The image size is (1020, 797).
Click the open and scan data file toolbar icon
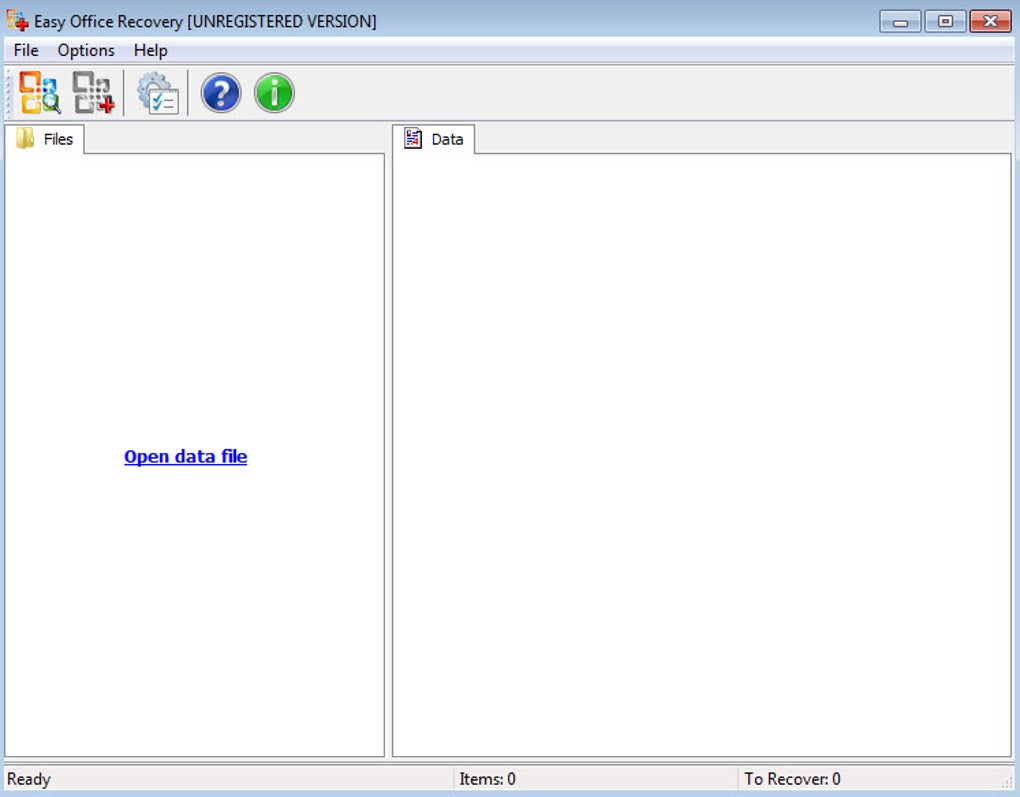tap(39, 92)
